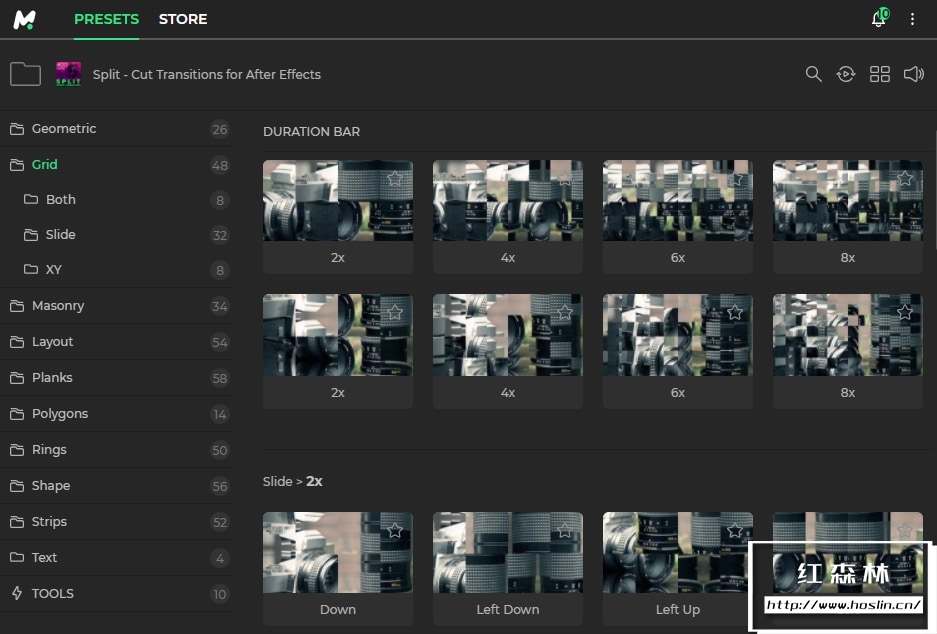
Task: Open the Slide subfolder under Grid
Action: coord(117,235)
